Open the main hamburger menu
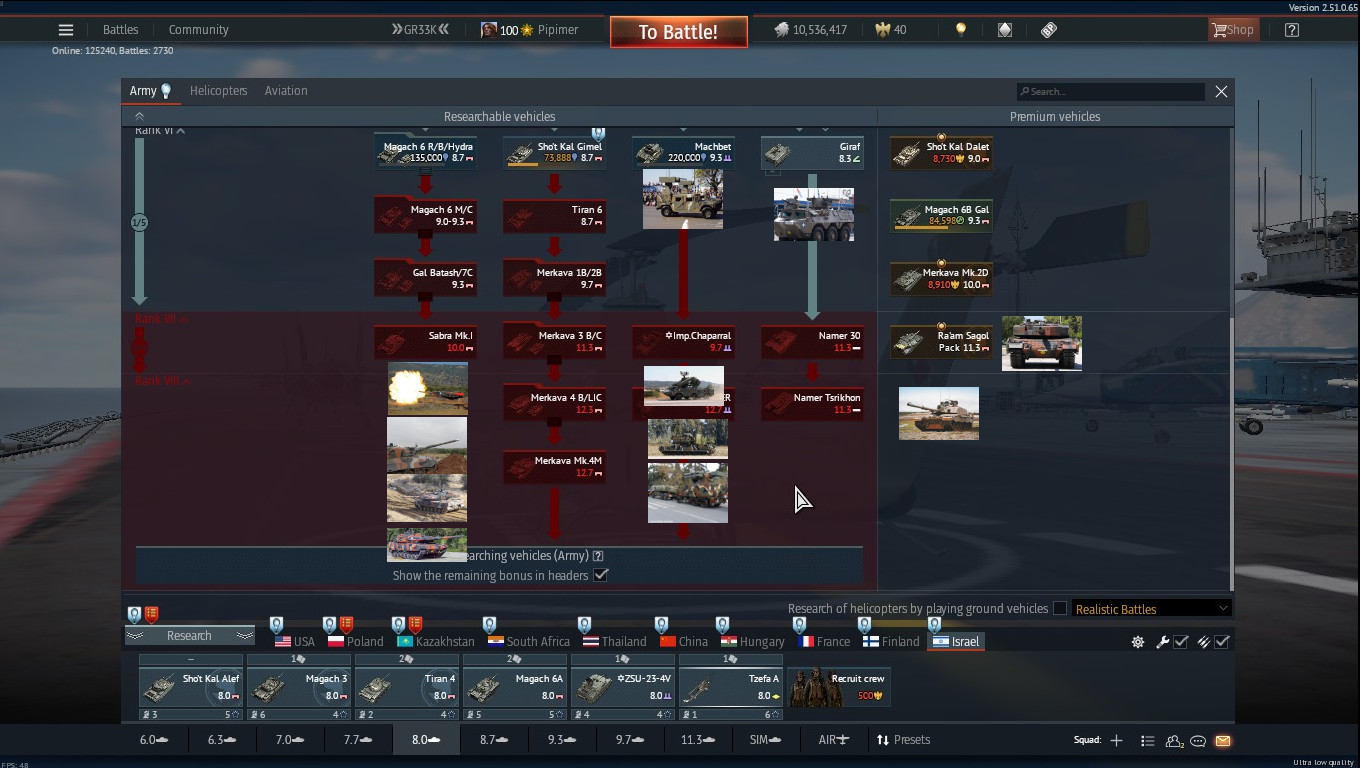 [66, 30]
